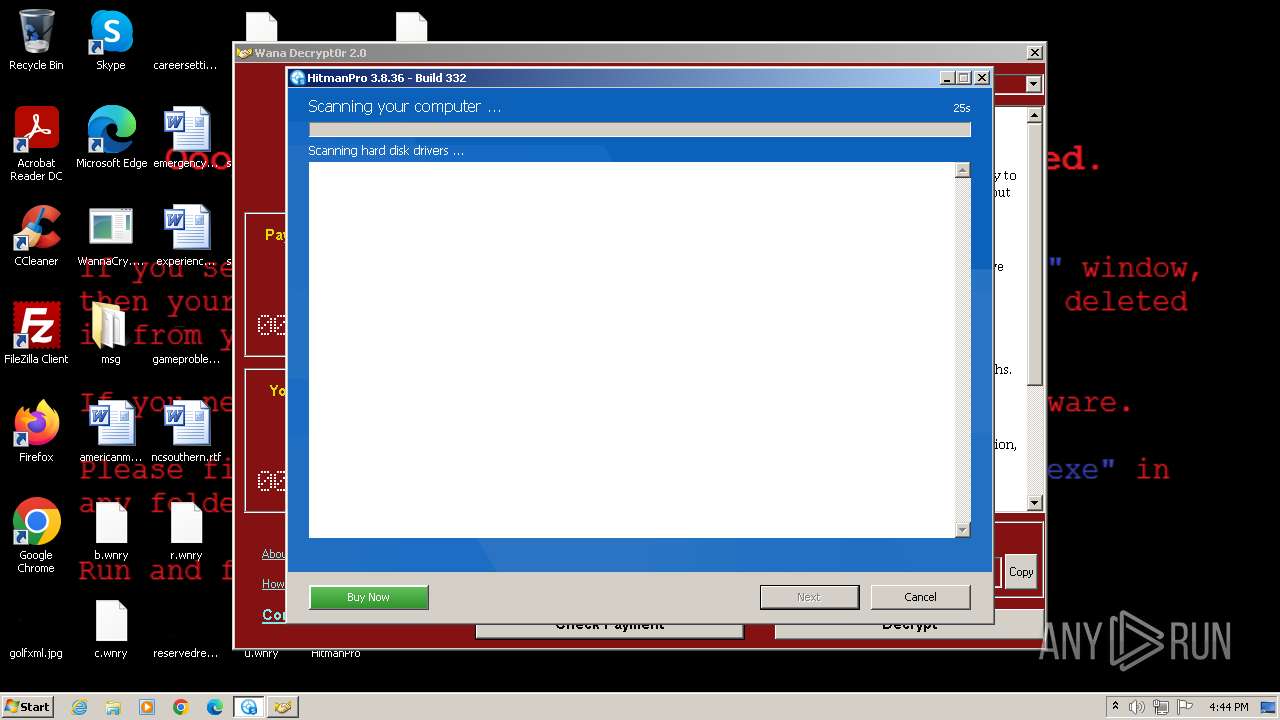Viewport: 1280px width, 720px height.
Task: Select the c.wnry file icon
Action: [111, 628]
